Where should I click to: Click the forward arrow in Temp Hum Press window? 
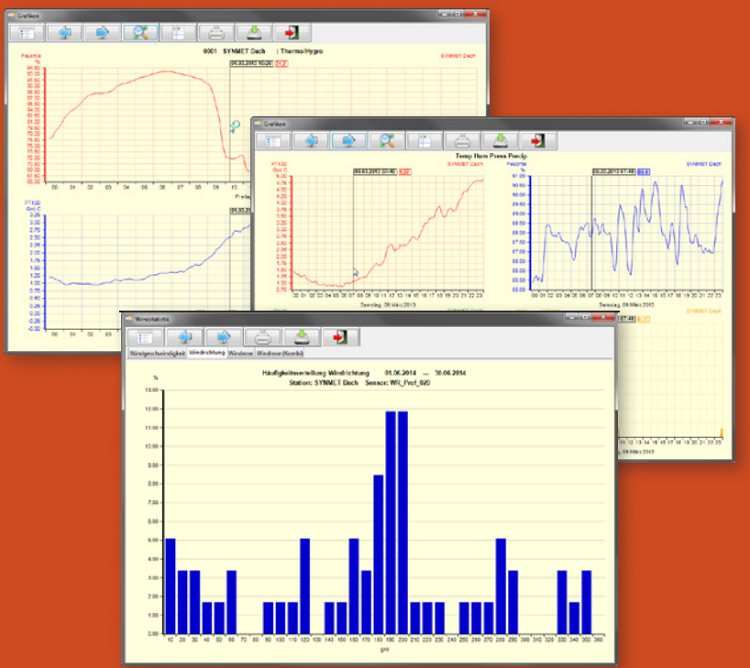[x=348, y=140]
